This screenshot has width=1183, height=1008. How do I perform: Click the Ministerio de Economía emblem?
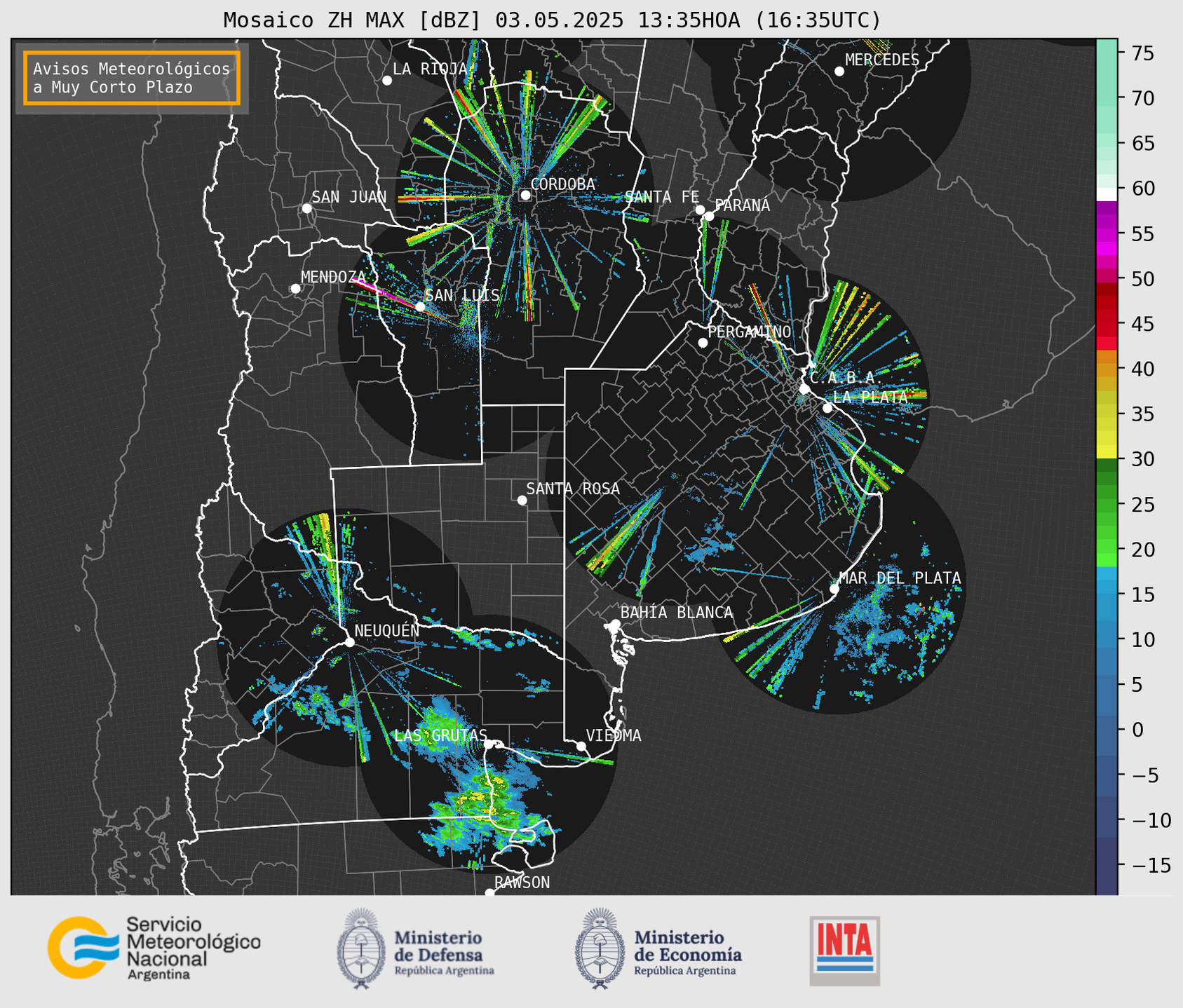[600, 948]
